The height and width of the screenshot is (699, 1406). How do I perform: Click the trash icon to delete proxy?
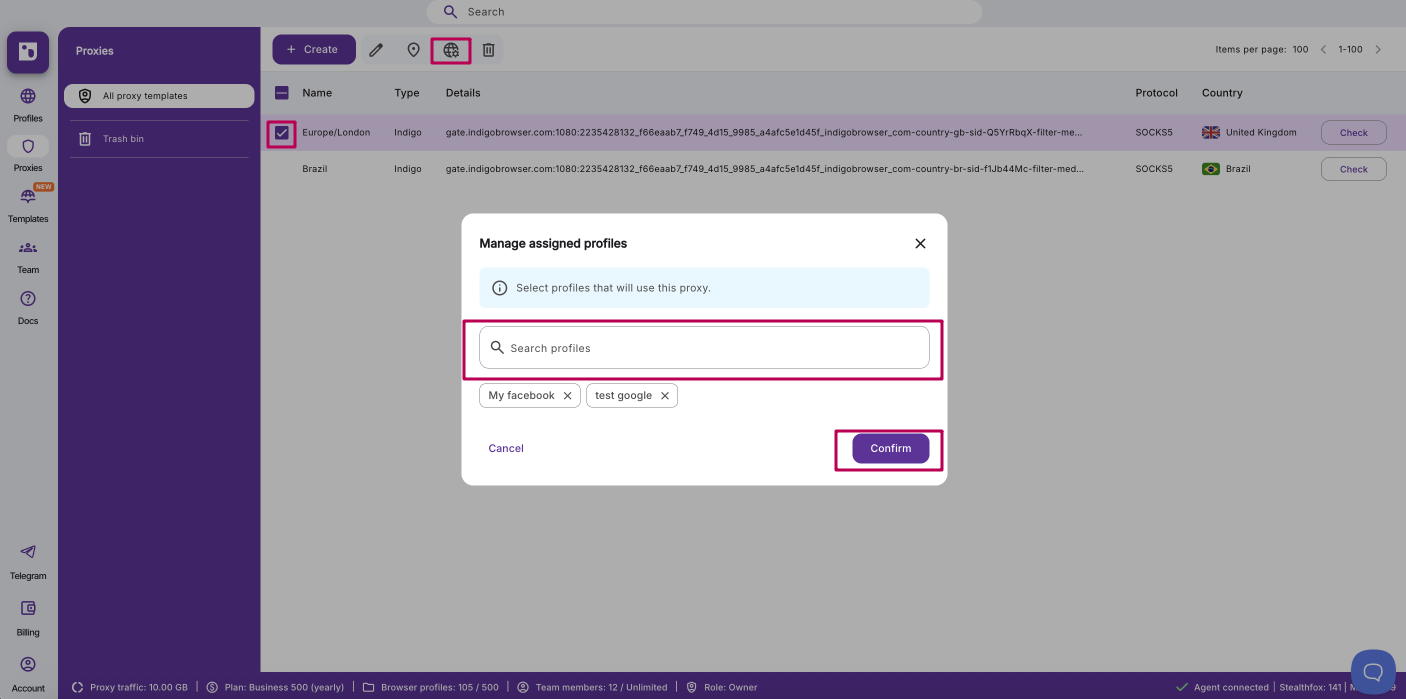tap(488, 49)
